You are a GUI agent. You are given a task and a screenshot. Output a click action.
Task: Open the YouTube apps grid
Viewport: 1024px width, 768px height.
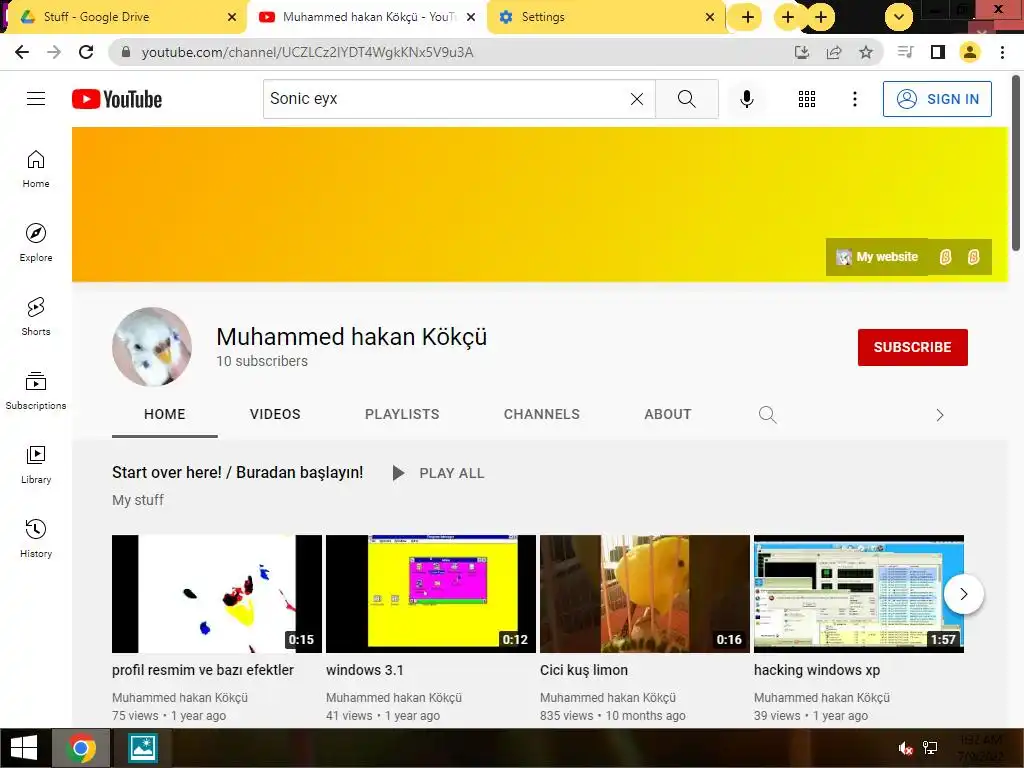pyautogui.click(x=807, y=99)
